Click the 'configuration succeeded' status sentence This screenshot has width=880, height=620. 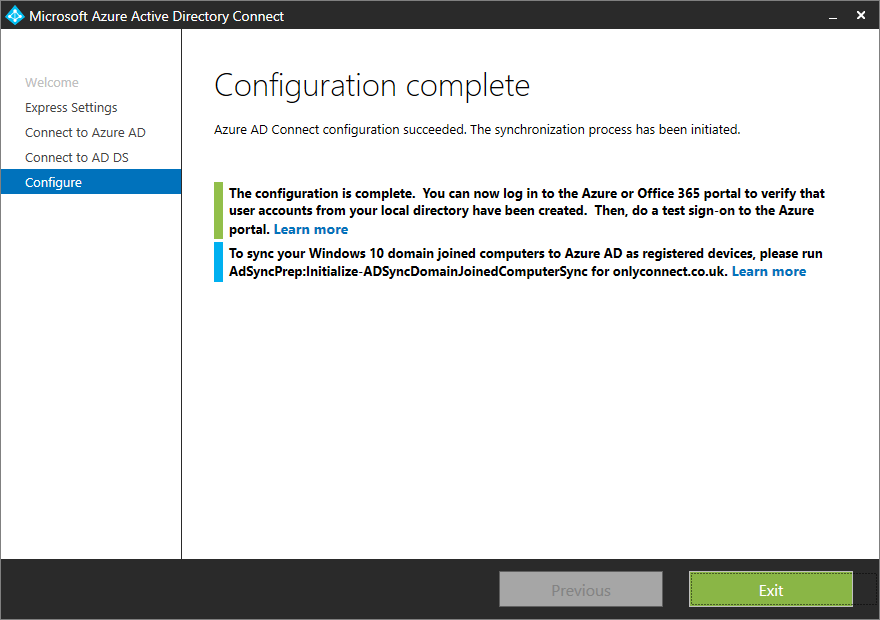477,130
